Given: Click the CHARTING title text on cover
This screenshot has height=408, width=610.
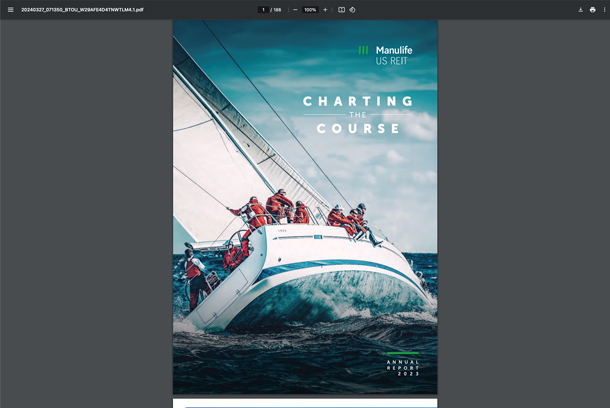Looking at the screenshot, I should click(x=358, y=101).
